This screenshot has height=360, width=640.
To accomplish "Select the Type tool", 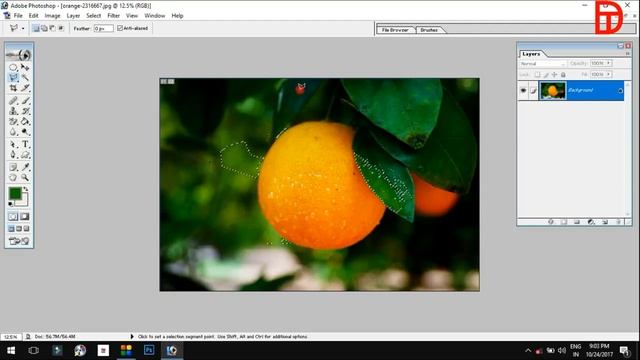I will pyautogui.click(x=25, y=144).
